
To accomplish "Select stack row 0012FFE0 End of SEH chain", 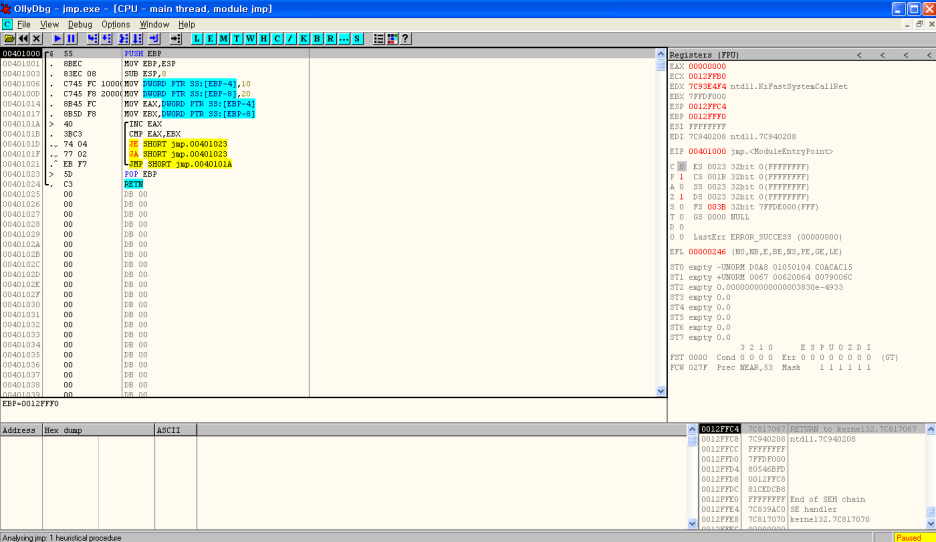I will point(812,500).
